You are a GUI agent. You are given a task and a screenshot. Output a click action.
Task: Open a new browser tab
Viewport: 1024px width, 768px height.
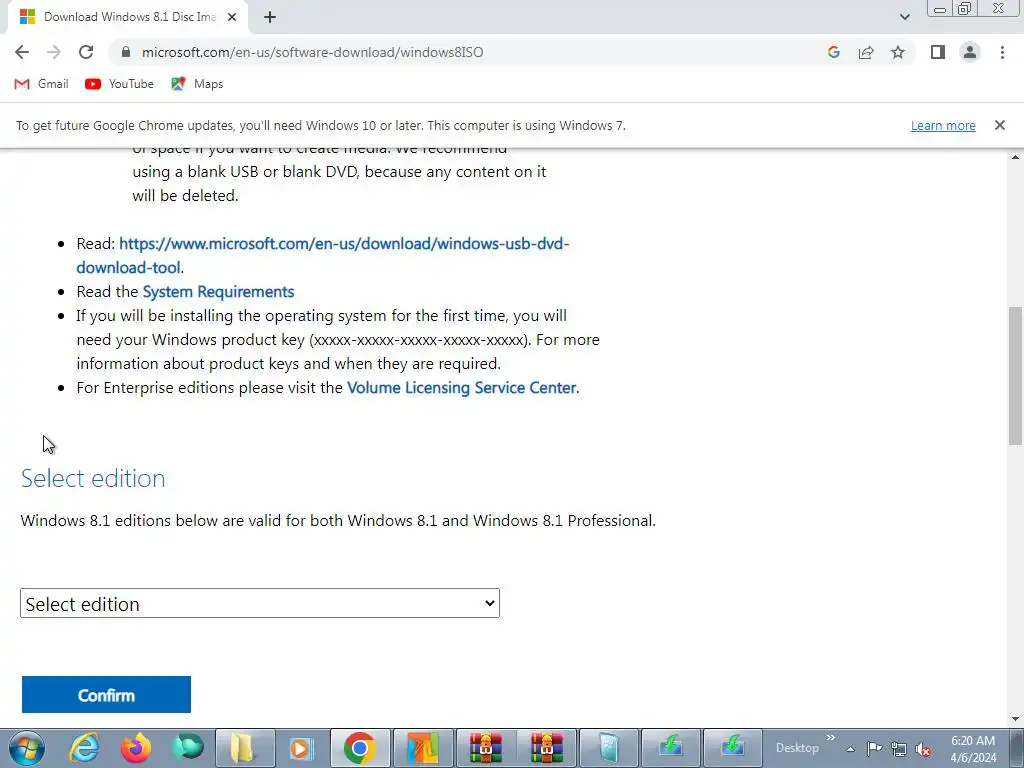tap(270, 18)
